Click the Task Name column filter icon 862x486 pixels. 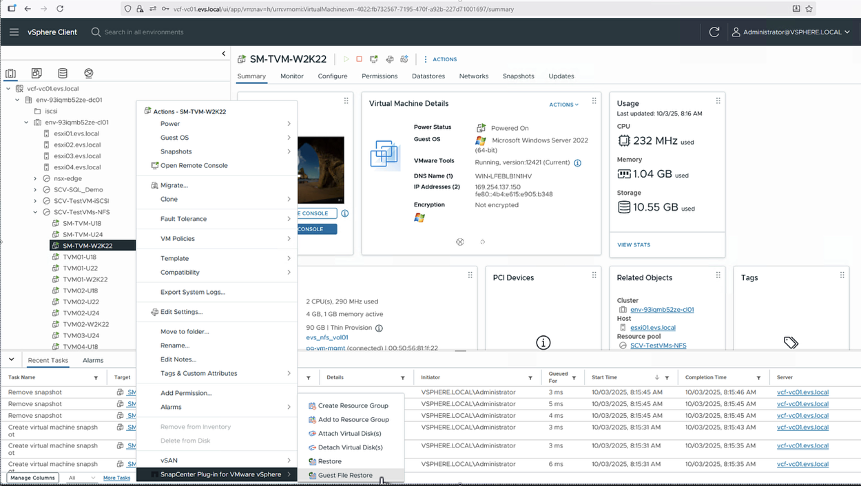(x=96, y=378)
